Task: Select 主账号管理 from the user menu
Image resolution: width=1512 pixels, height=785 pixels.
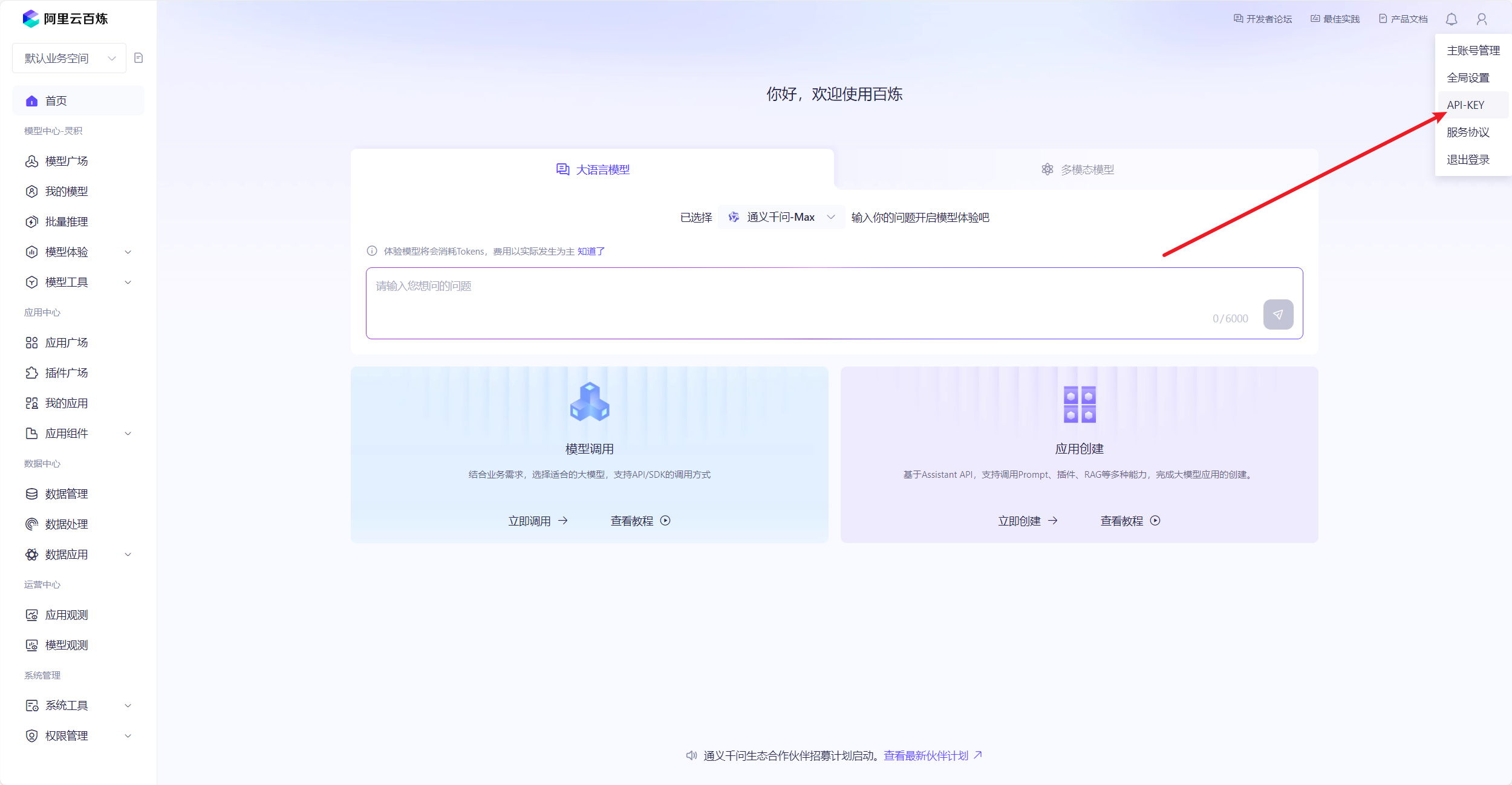Action: [x=1473, y=50]
